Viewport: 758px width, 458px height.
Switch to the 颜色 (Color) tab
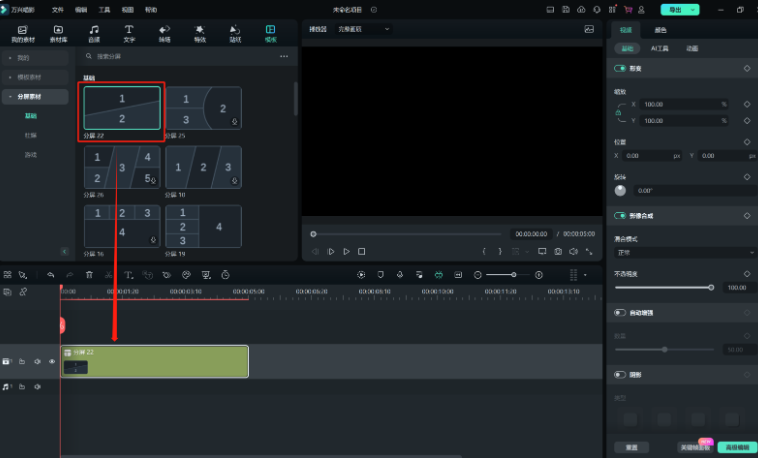coord(661,30)
